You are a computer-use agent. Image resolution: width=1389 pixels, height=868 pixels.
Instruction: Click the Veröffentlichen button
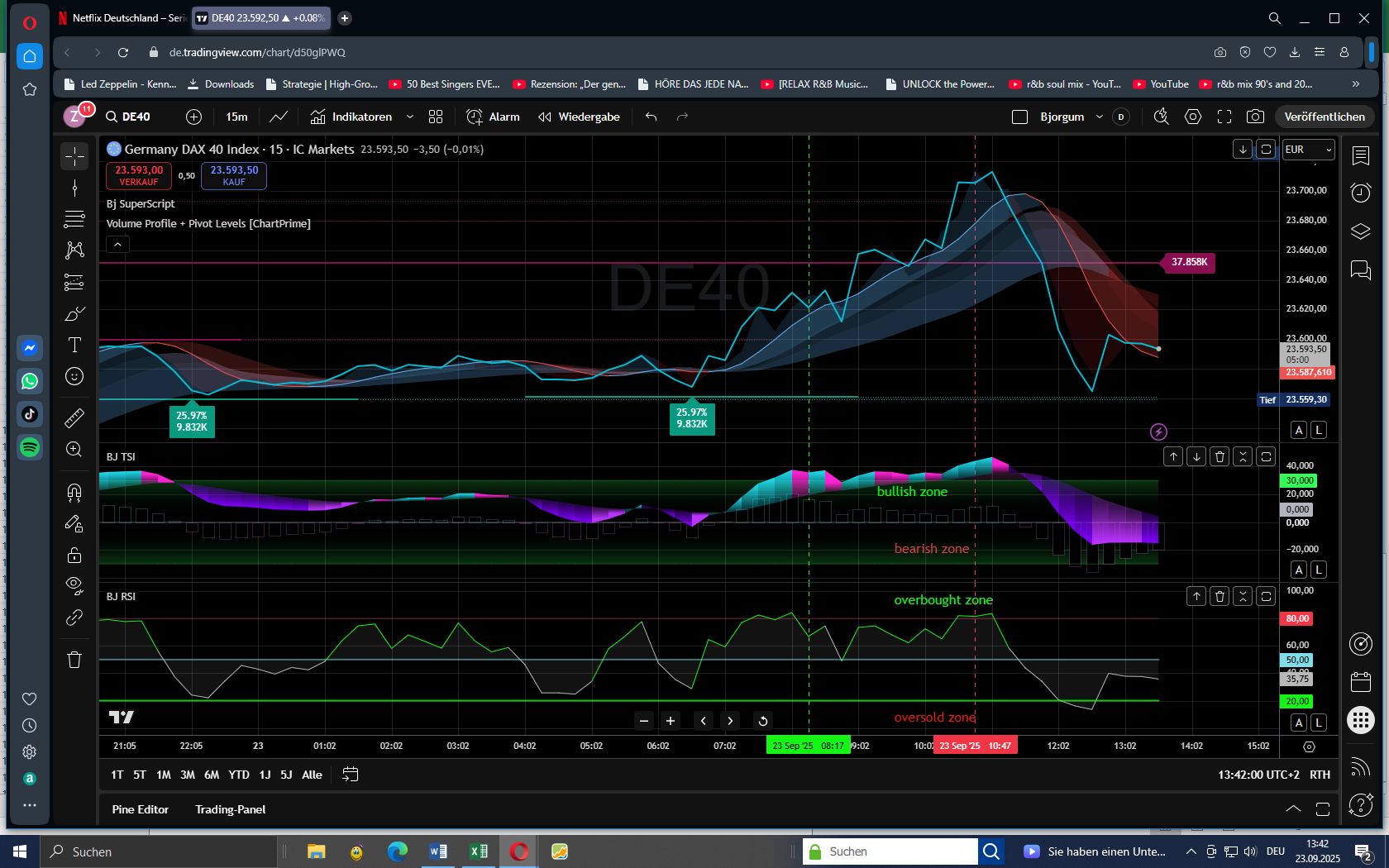pos(1324,117)
